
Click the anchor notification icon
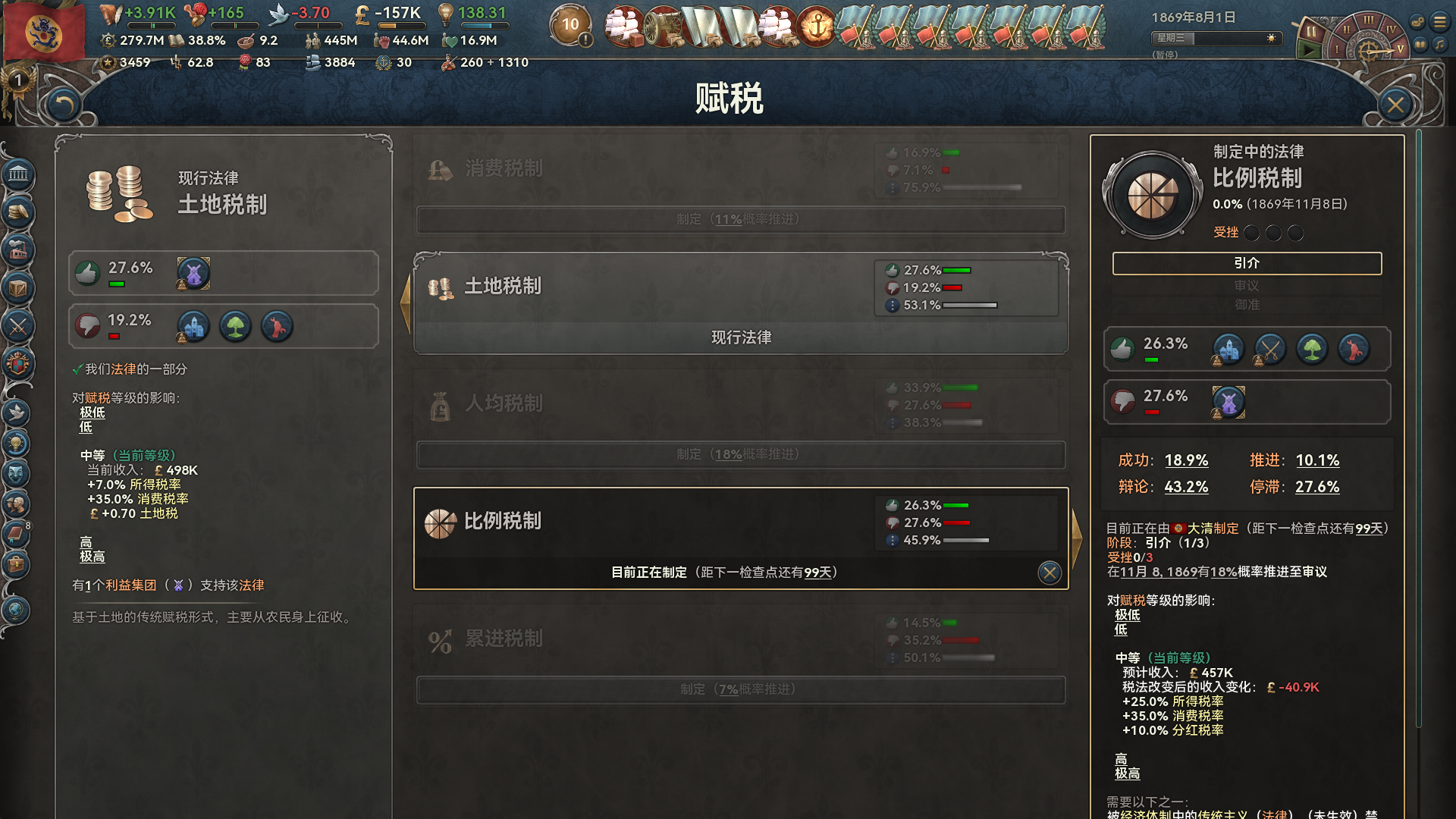pos(817,28)
